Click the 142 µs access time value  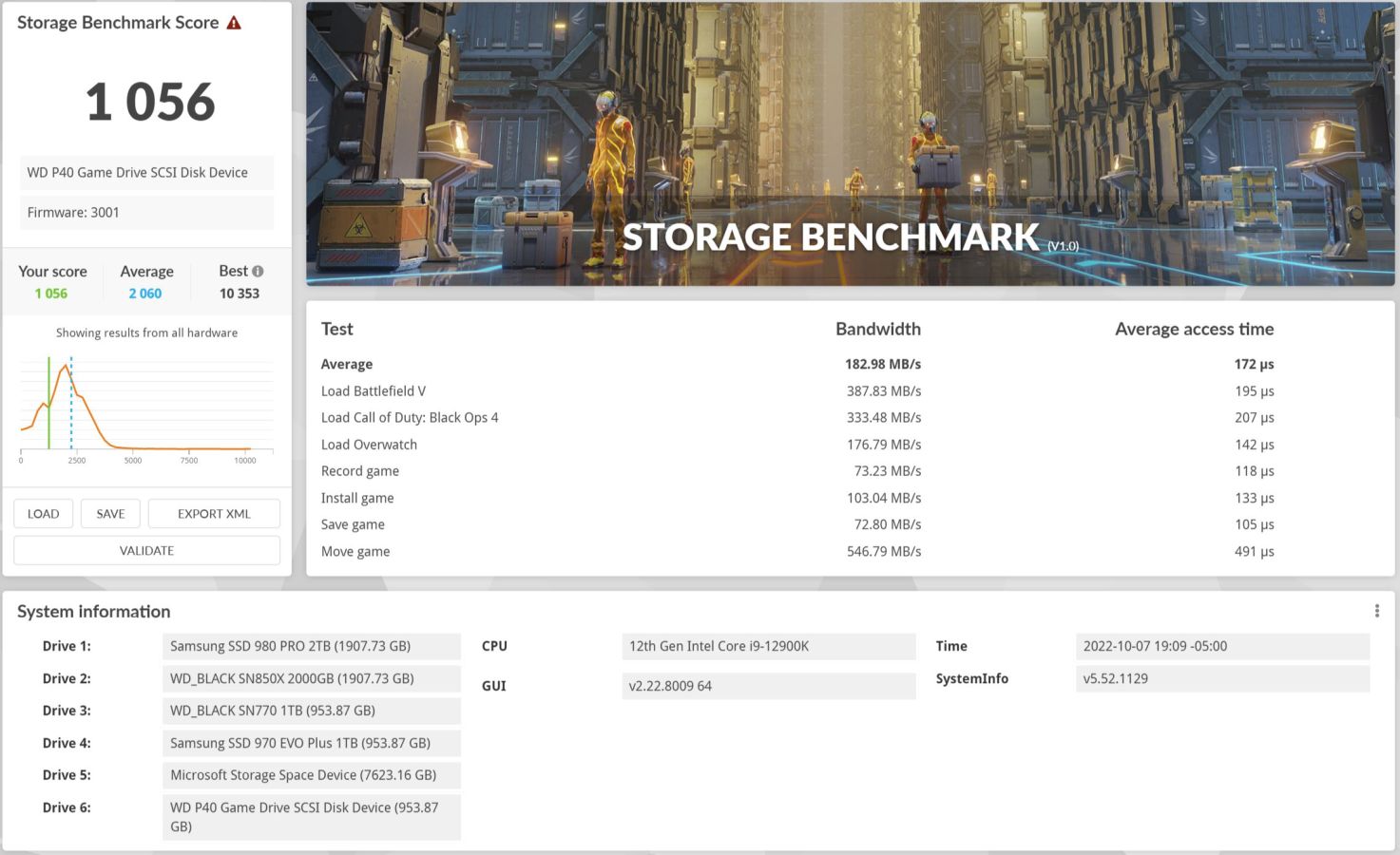click(1255, 445)
